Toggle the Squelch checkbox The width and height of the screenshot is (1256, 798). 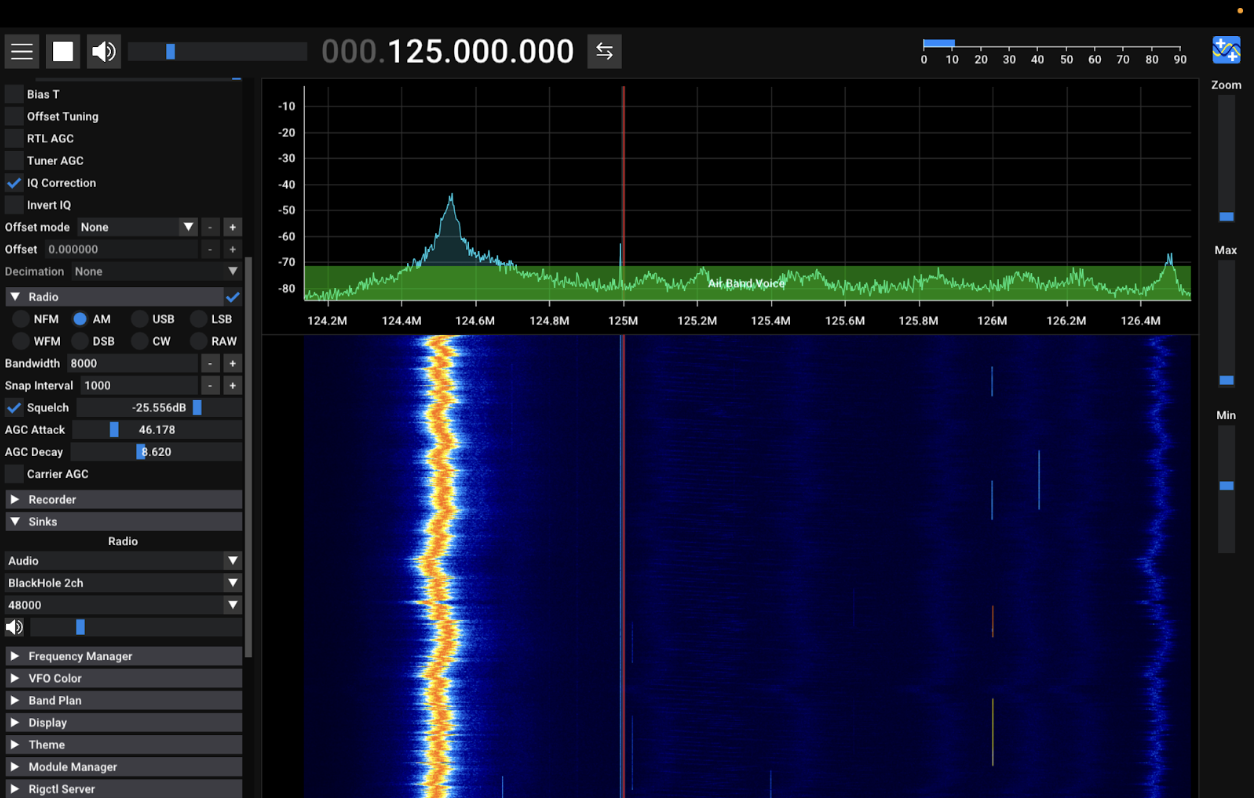(14, 408)
